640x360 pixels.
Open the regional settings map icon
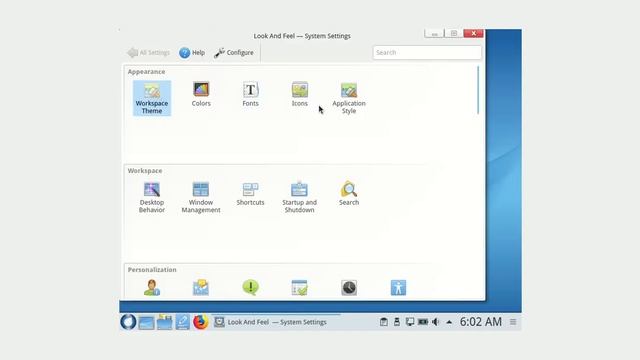(201, 287)
